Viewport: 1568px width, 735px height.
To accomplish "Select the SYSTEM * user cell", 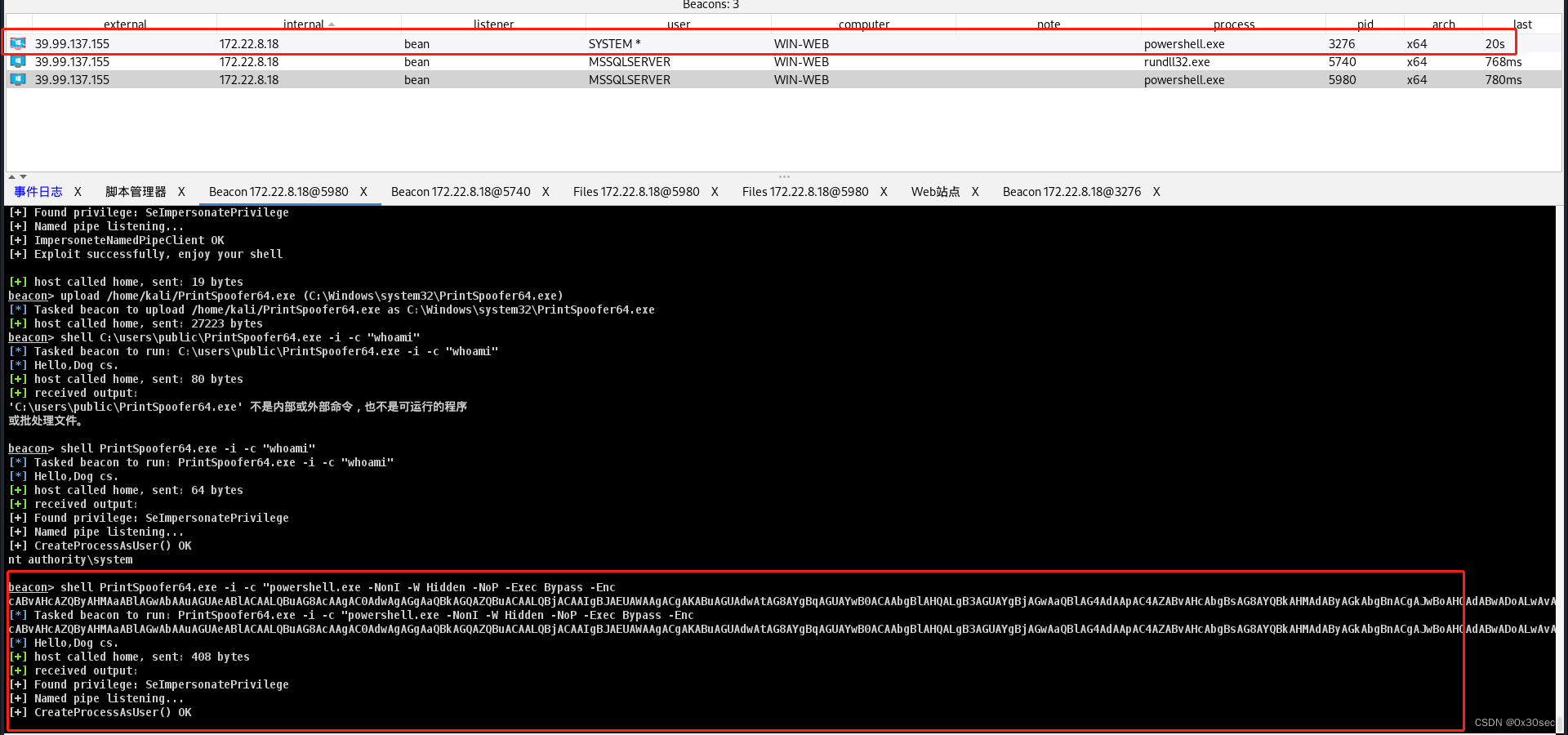I will [614, 44].
